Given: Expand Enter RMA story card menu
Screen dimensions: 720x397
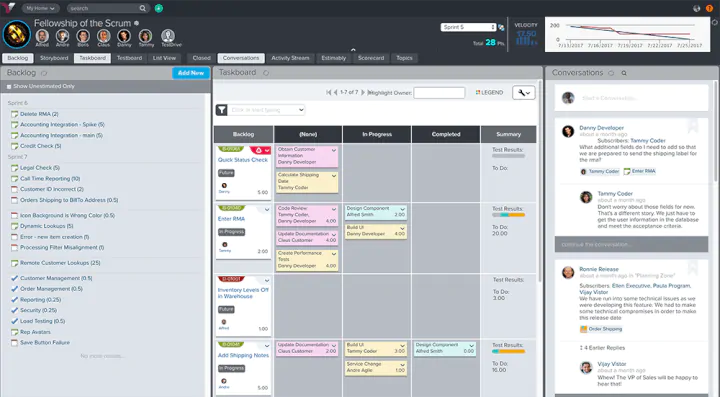Looking at the screenshot, I should point(267,210).
